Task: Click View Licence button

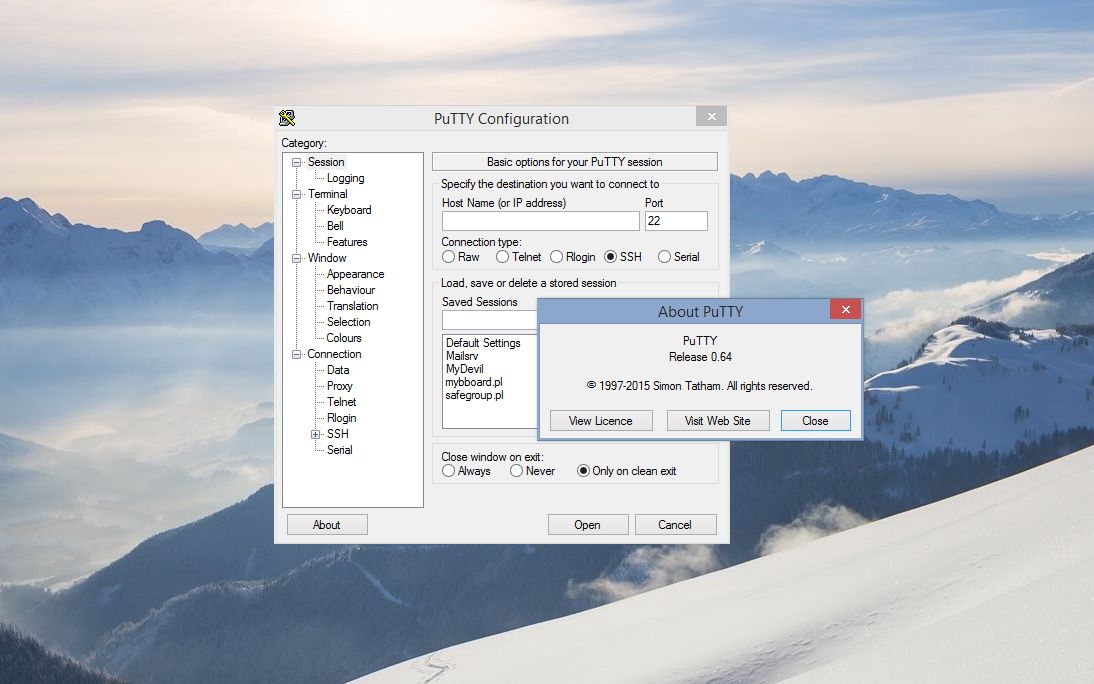Action: coord(601,421)
